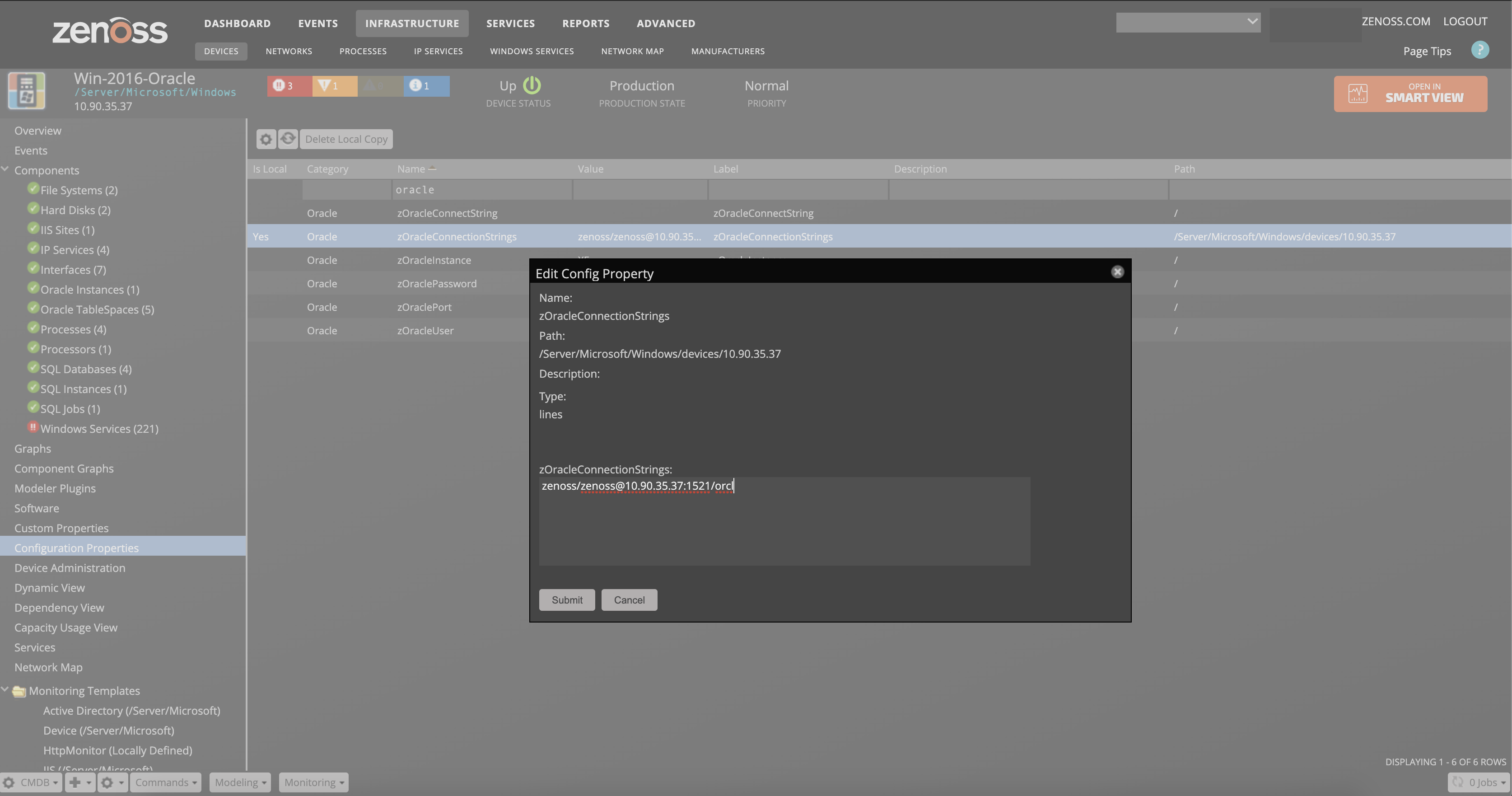The width and height of the screenshot is (1512, 796).
Task: Select the NETWORKS subtab
Action: click(288, 51)
